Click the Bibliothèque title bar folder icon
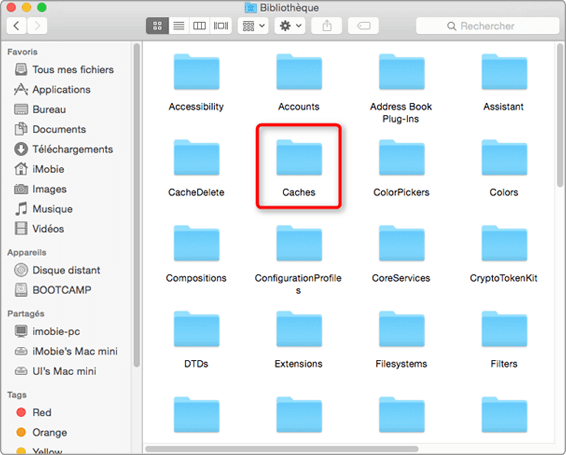 (x=251, y=8)
